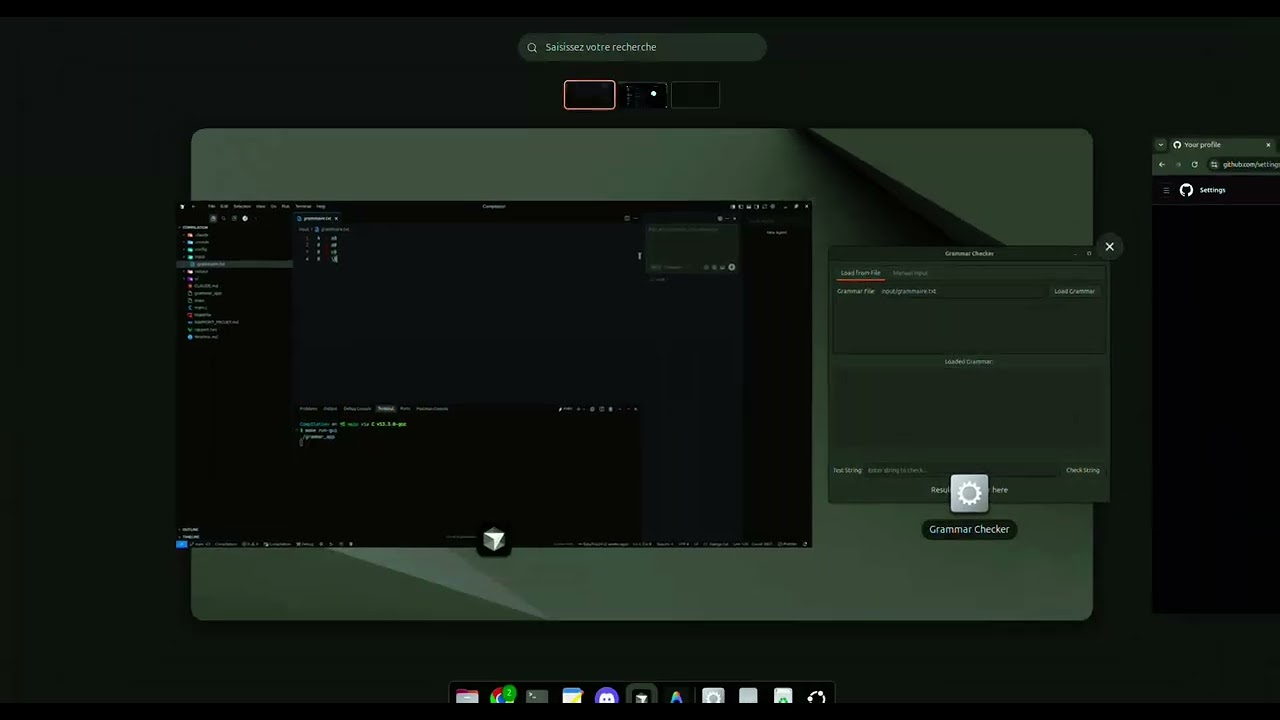
Task: Click the Grammar Checker gear app icon
Action: click(969, 493)
